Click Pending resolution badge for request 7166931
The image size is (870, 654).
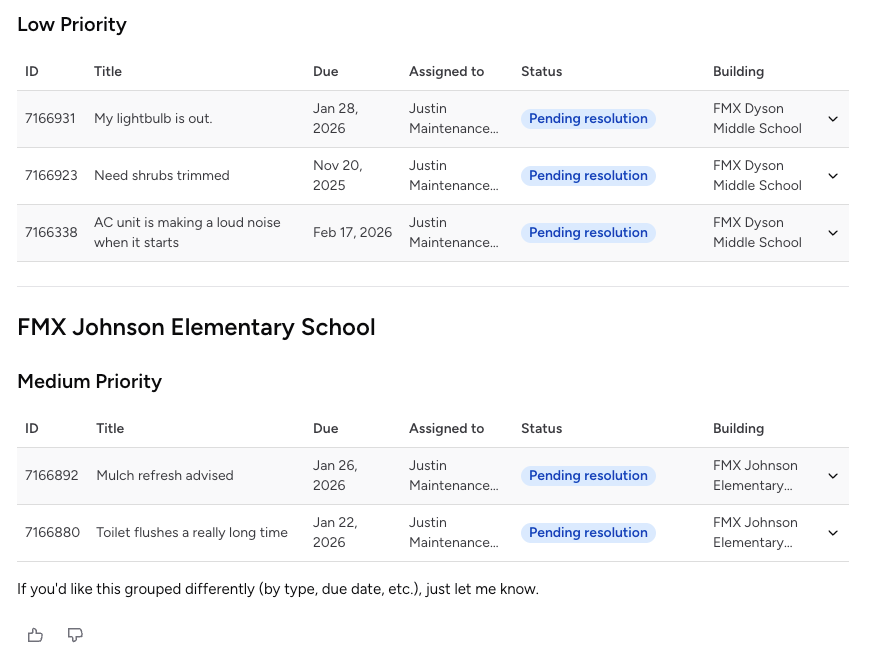pos(588,119)
